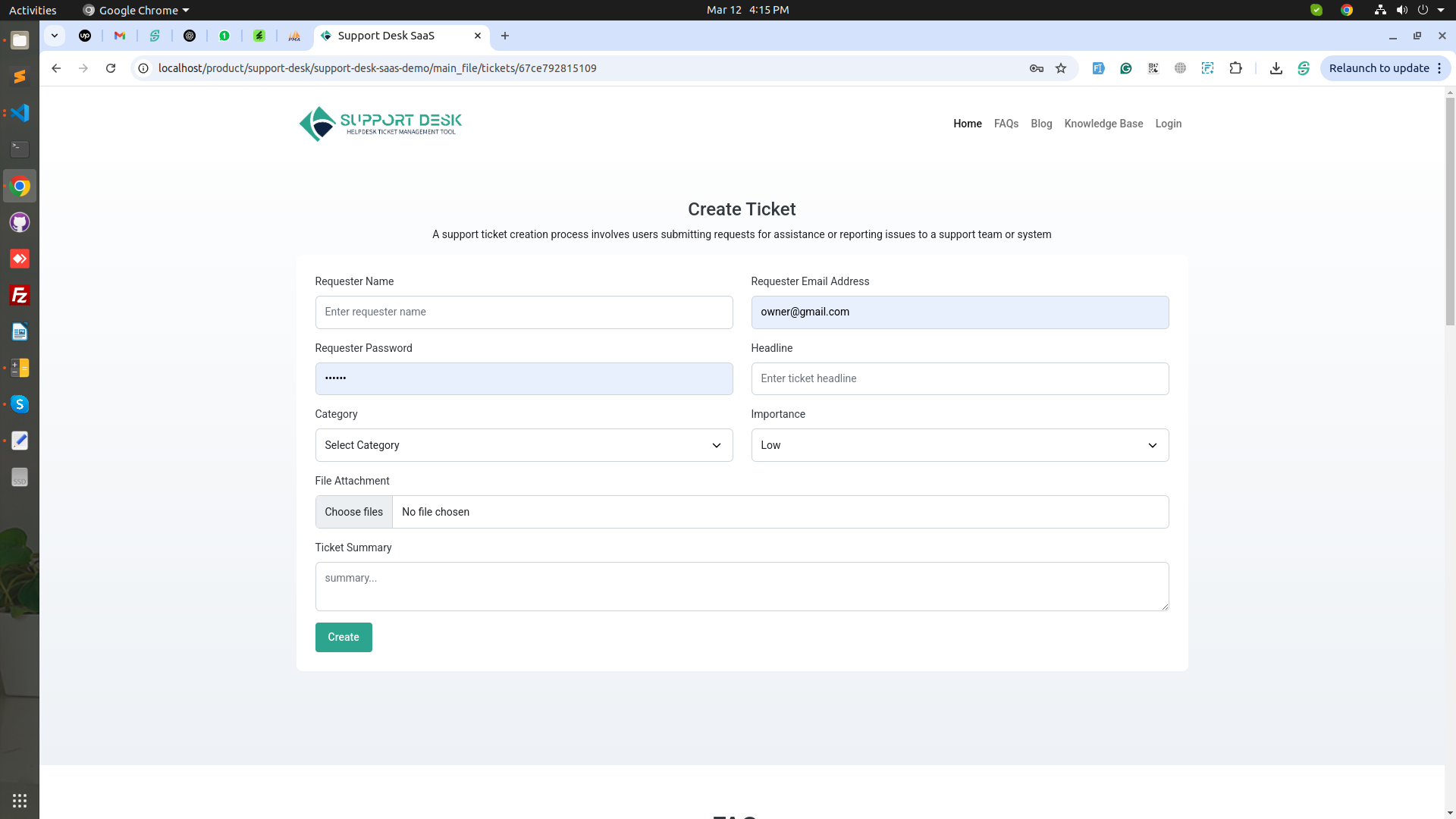Click Choose files for attachment upload
1456x819 pixels.
tap(353, 512)
